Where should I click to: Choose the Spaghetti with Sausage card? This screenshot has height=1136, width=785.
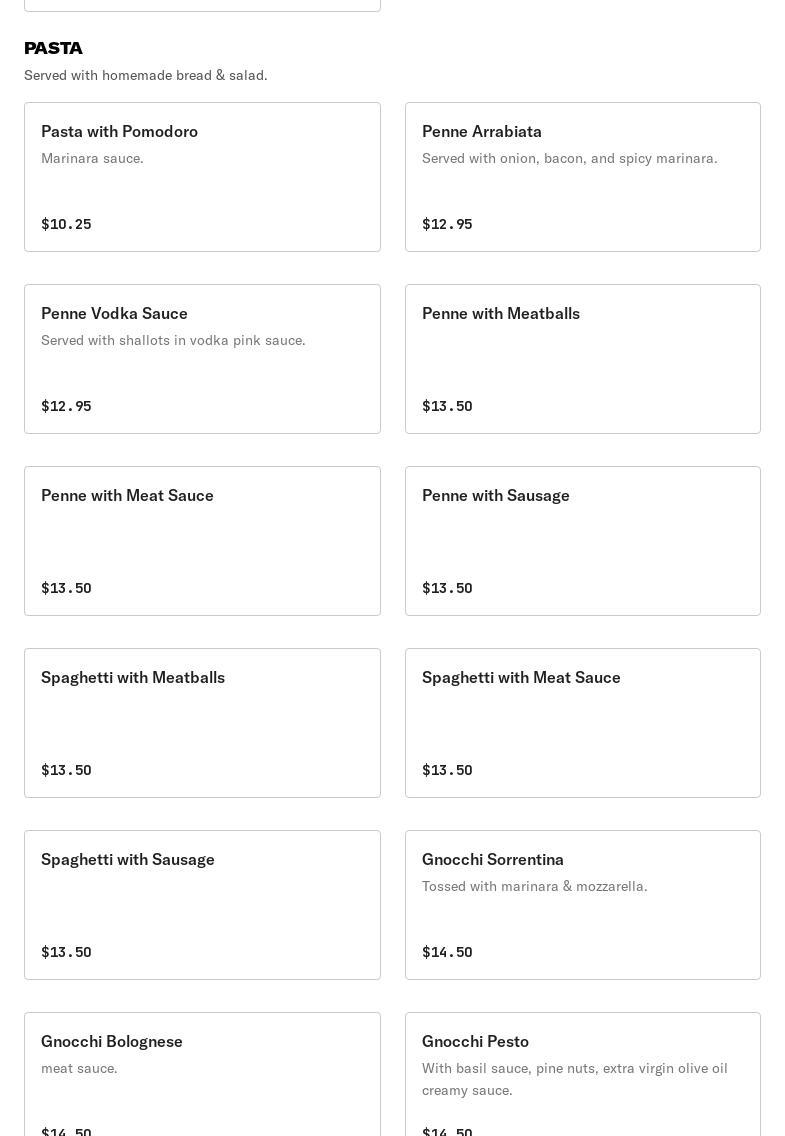pyautogui.click(x=202, y=905)
